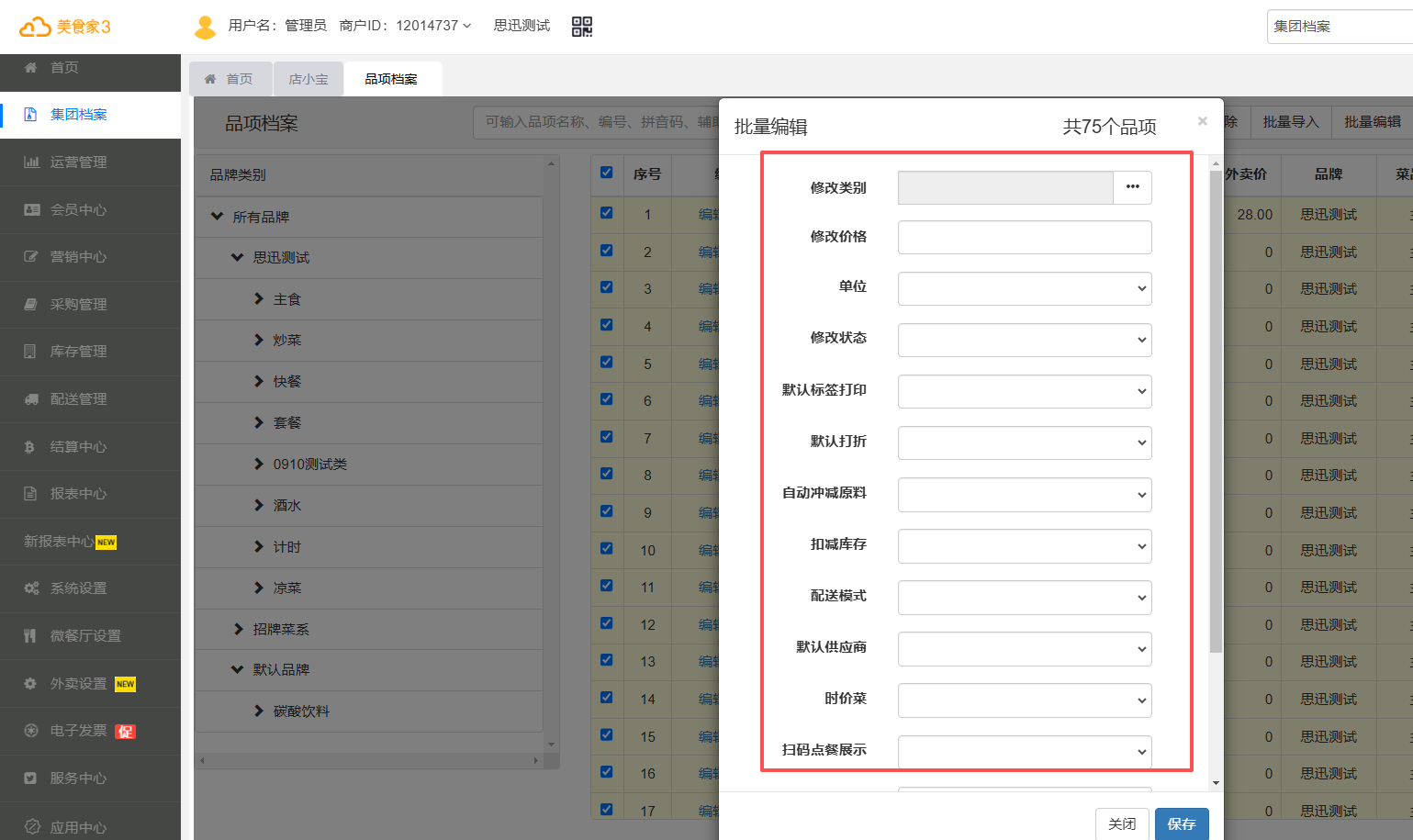
Task: Click the 关闭 button in dialog
Action: tap(1121, 823)
